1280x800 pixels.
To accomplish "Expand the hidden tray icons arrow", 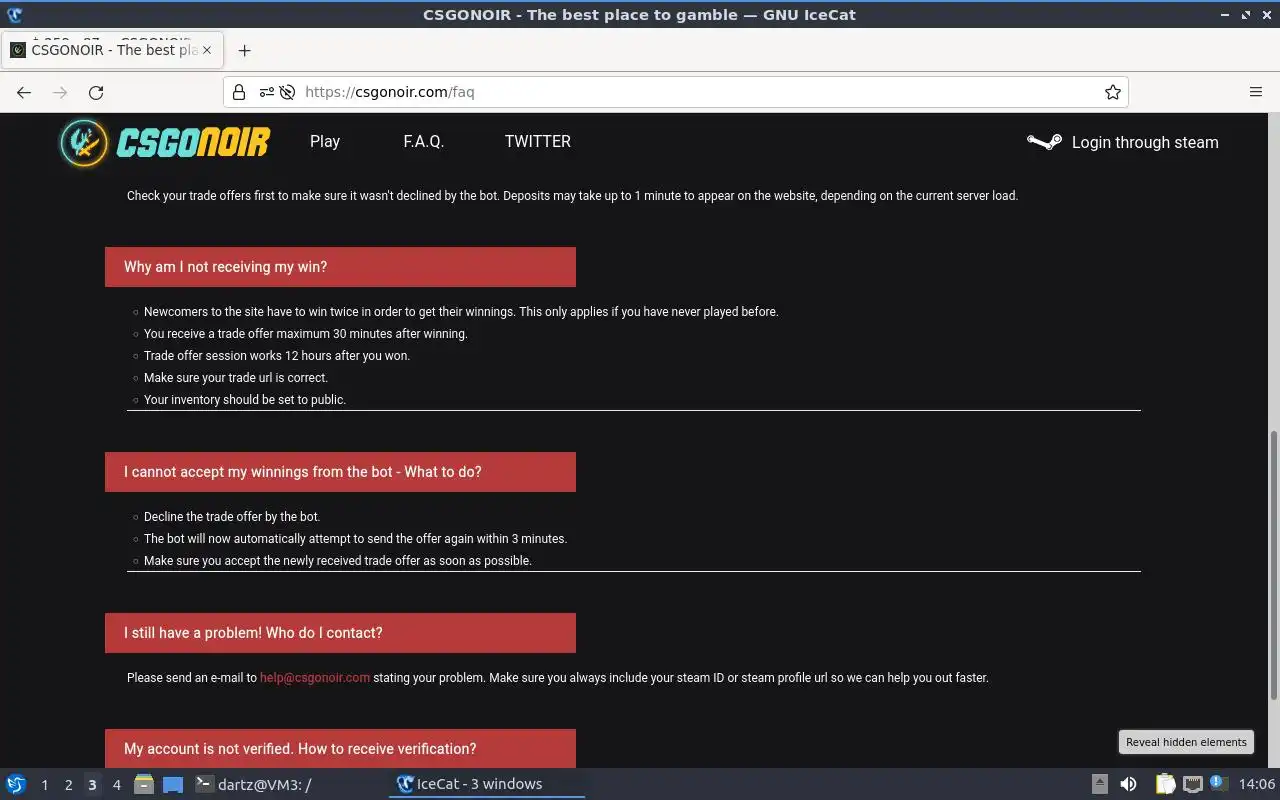I will [x=1099, y=784].
